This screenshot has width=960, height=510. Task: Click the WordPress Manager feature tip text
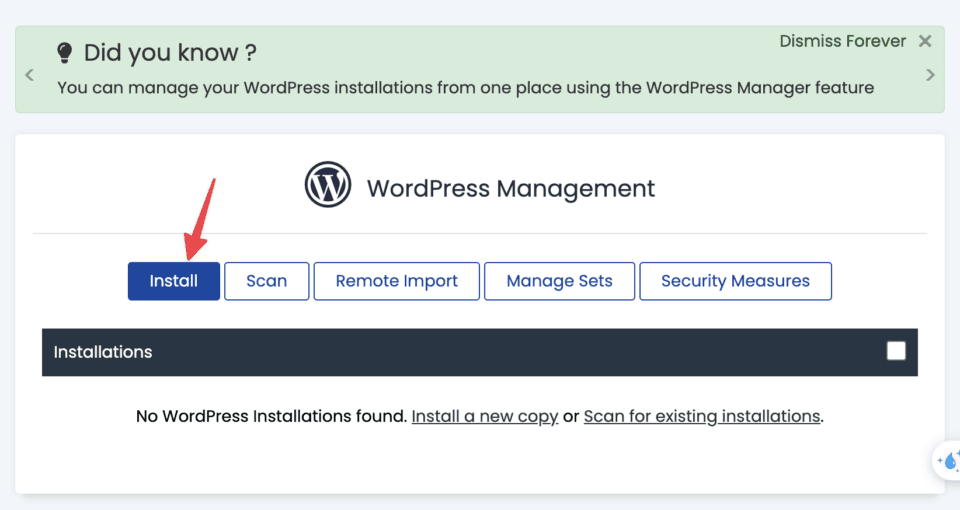(x=465, y=88)
